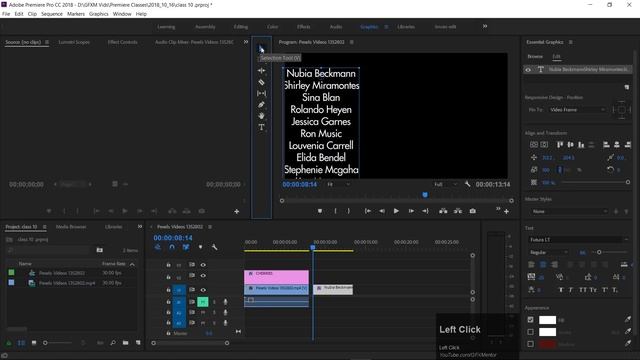Step forward one frame in Program monitor
640x360 pixels.
(411, 211)
